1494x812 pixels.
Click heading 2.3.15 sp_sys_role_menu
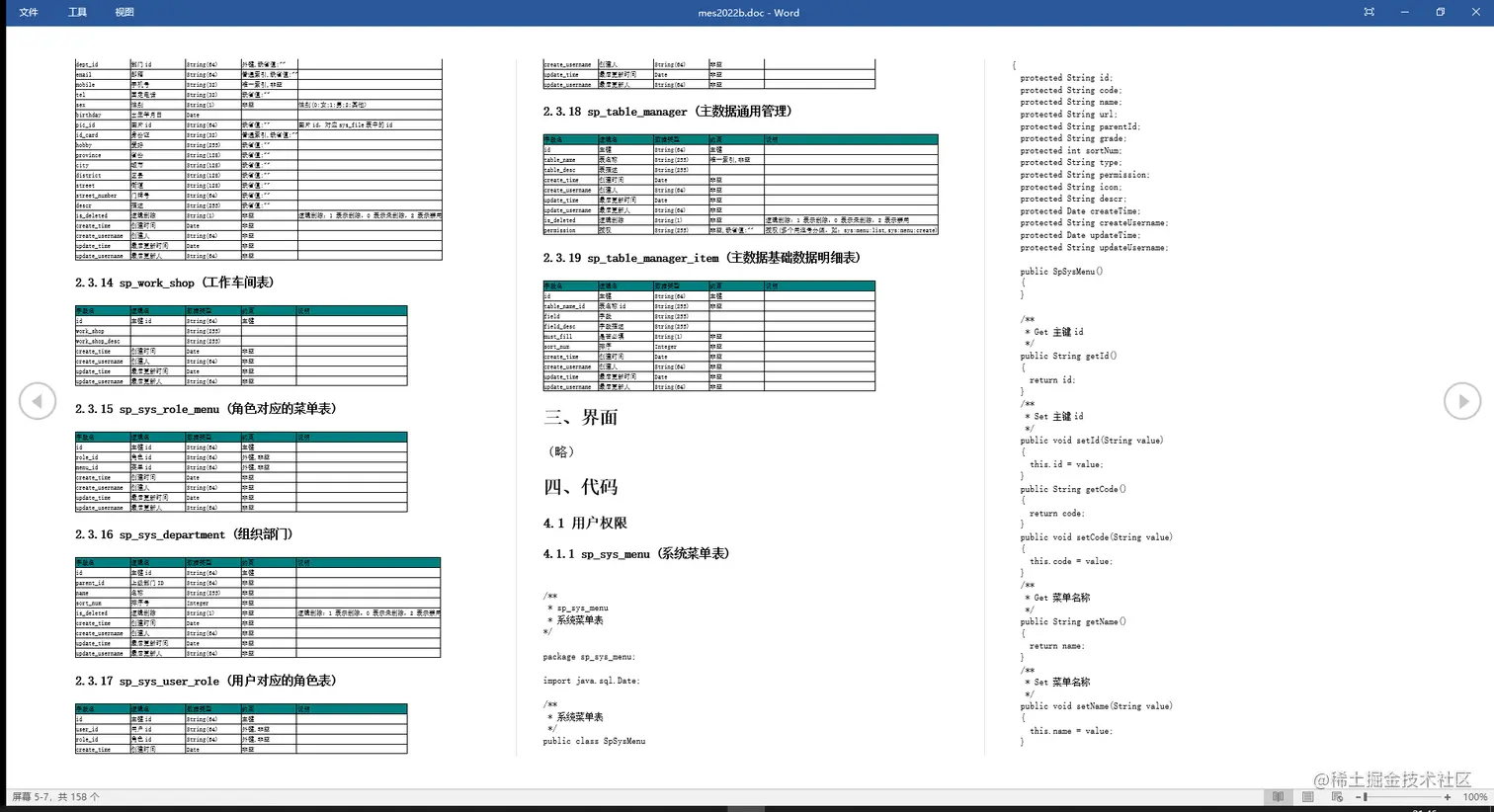point(207,408)
